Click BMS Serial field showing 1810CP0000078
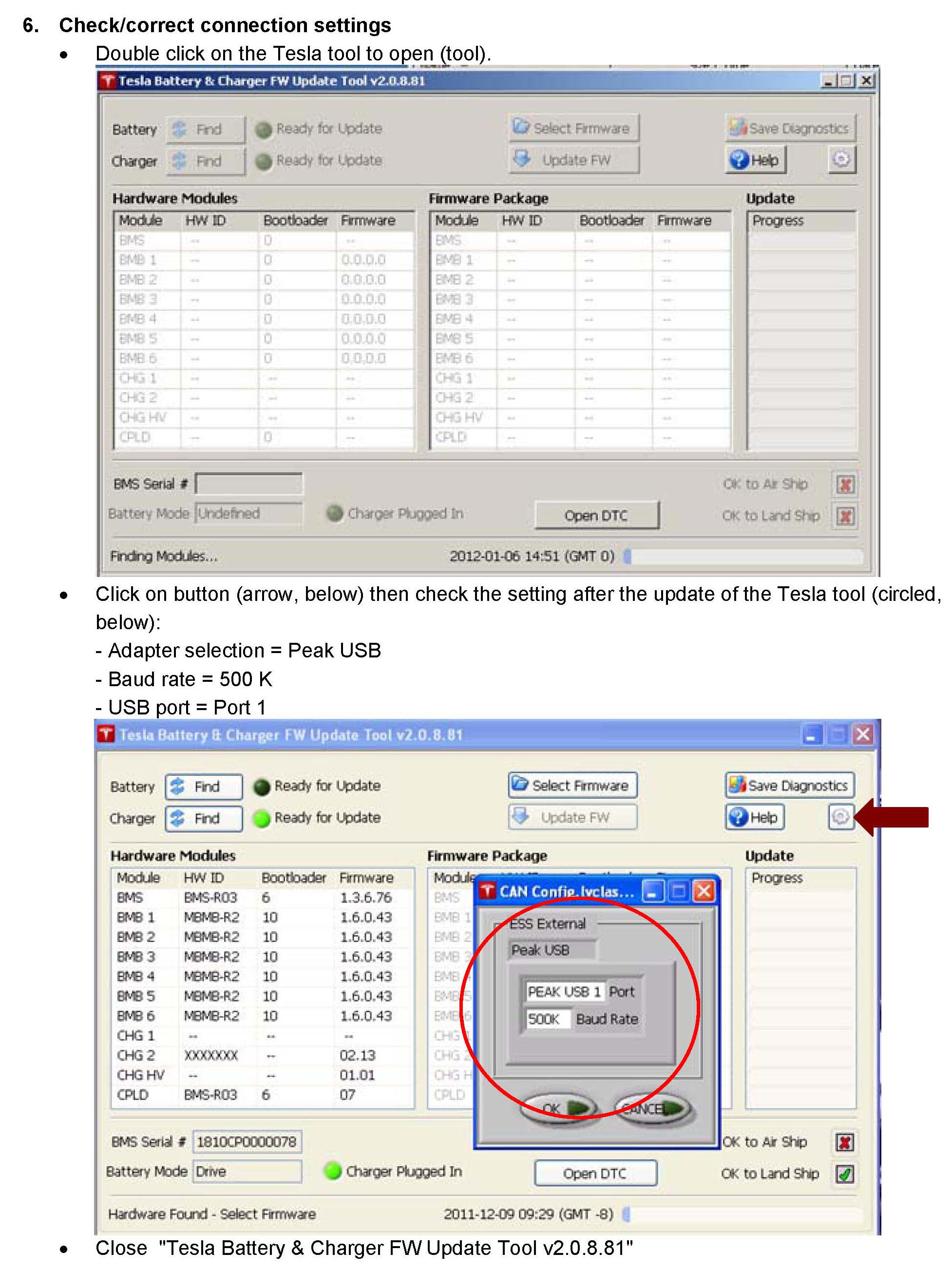 pos(247,1141)
